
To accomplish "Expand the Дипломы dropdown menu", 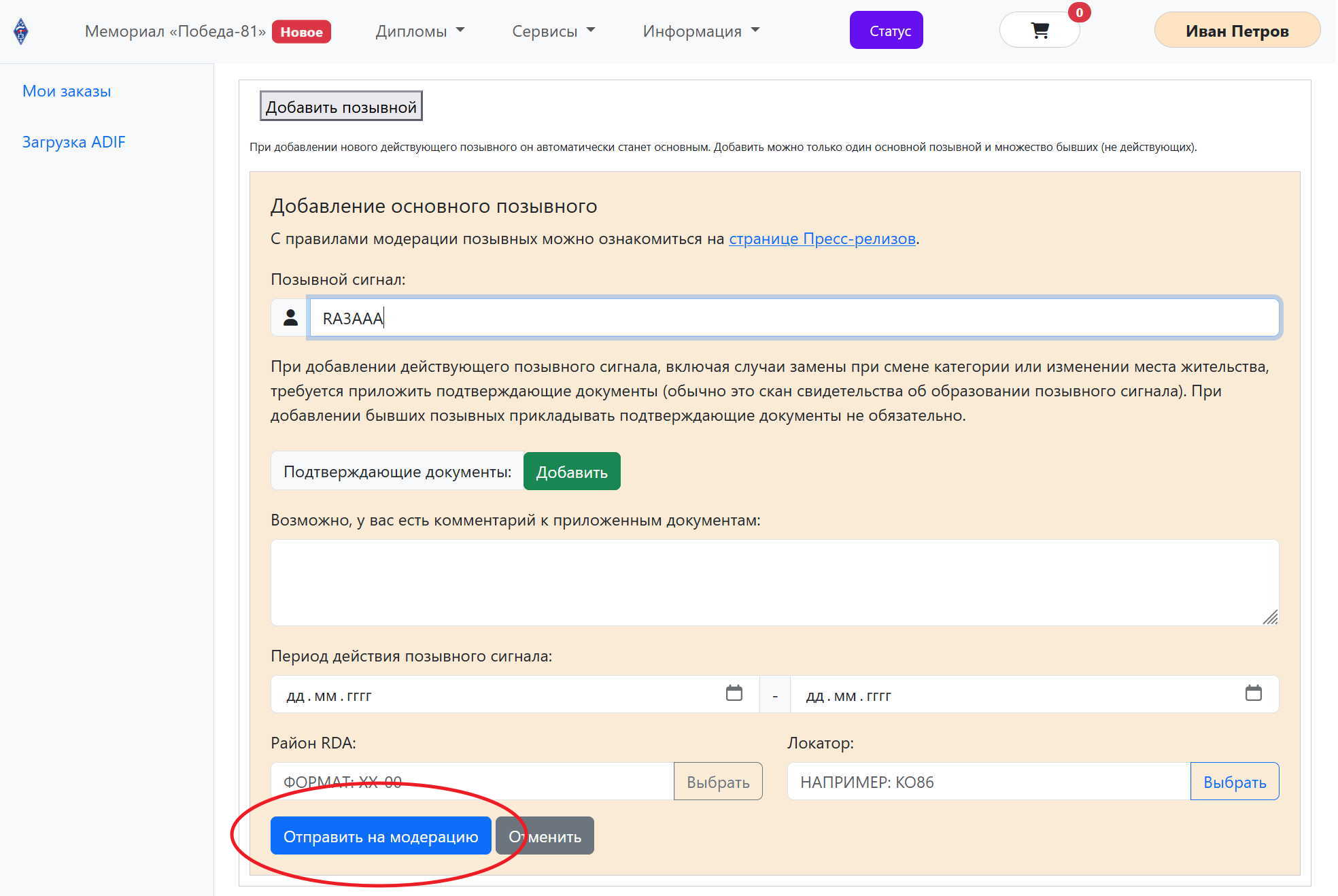I will (419, 31).
